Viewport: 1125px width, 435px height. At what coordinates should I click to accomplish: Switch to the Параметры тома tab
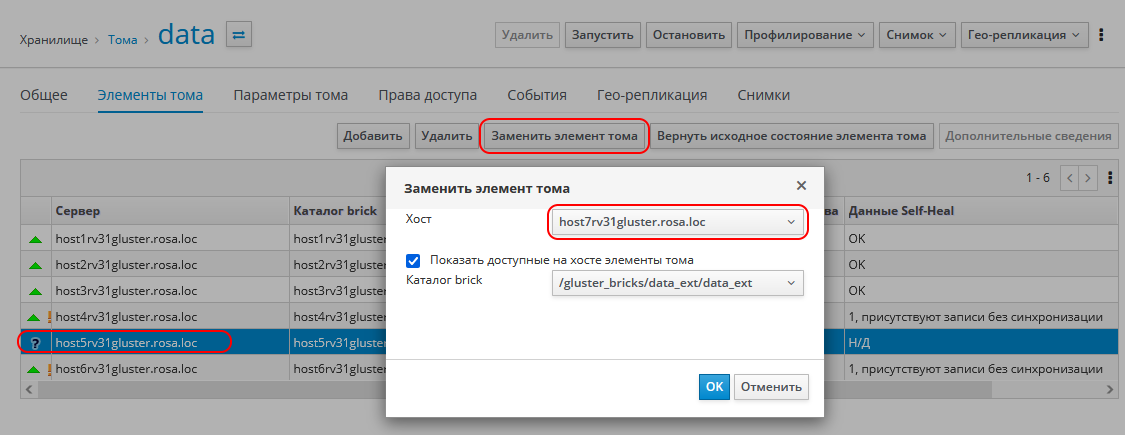pos(290,95)
